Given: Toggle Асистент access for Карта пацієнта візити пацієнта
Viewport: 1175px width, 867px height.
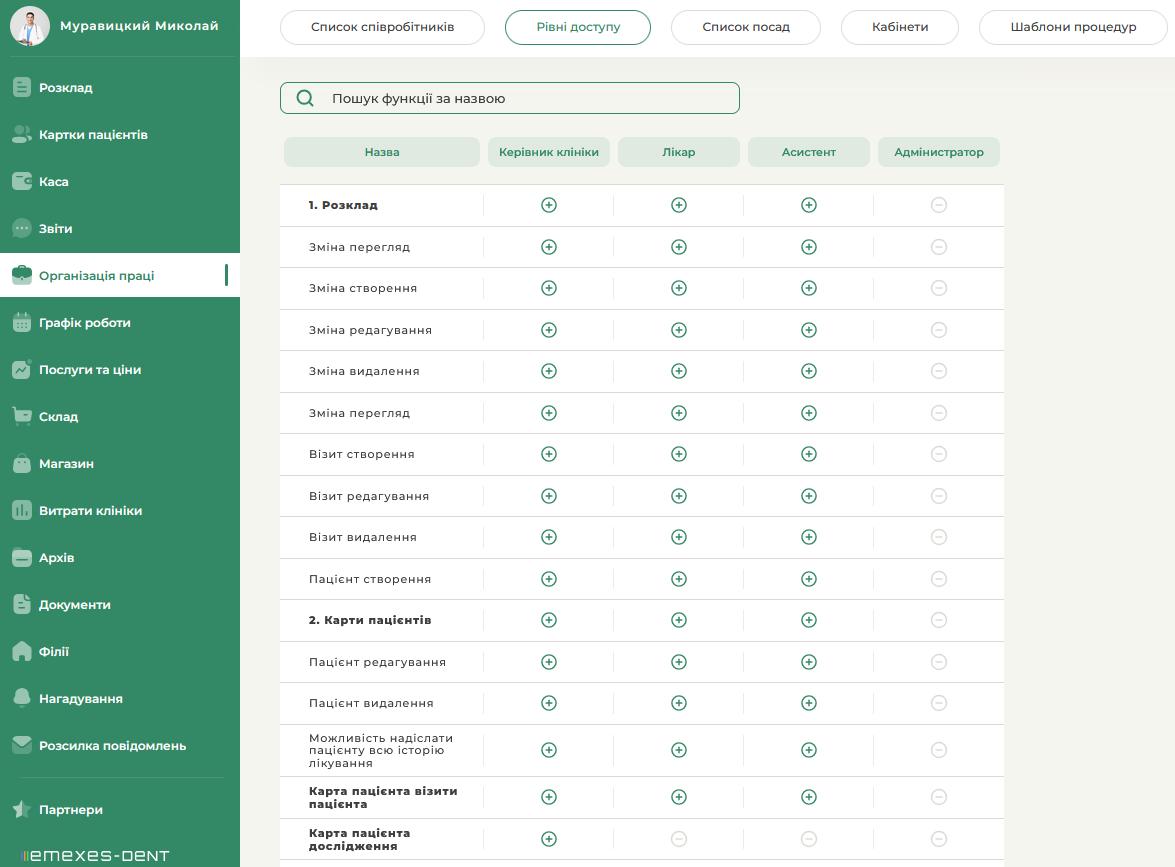Looking at the screenshot, I should (x=809, y=797).
